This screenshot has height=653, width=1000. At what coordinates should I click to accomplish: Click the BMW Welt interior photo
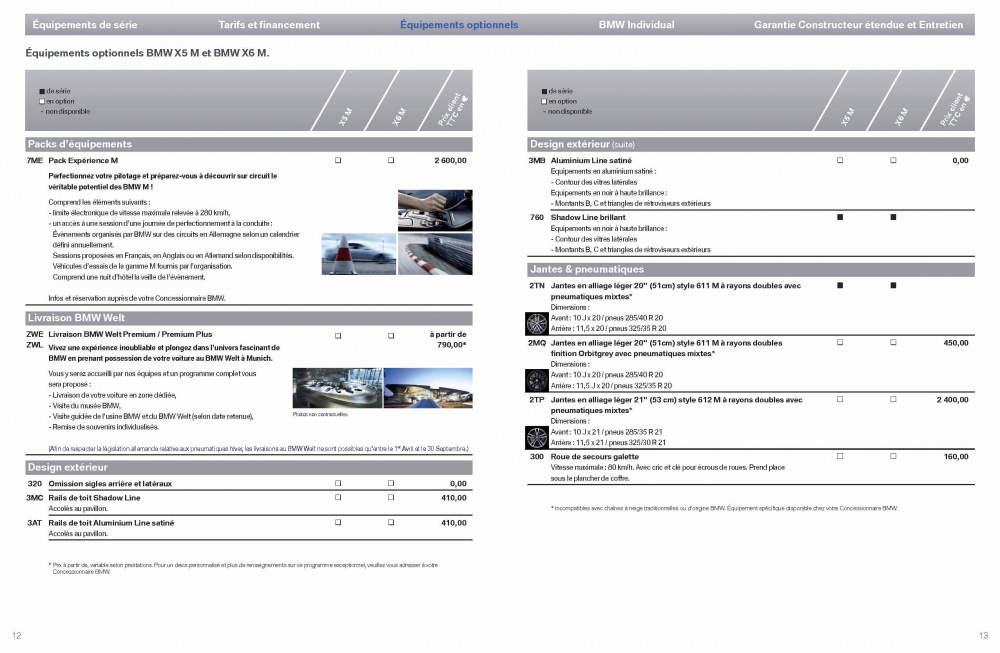[x=337, y=388]
